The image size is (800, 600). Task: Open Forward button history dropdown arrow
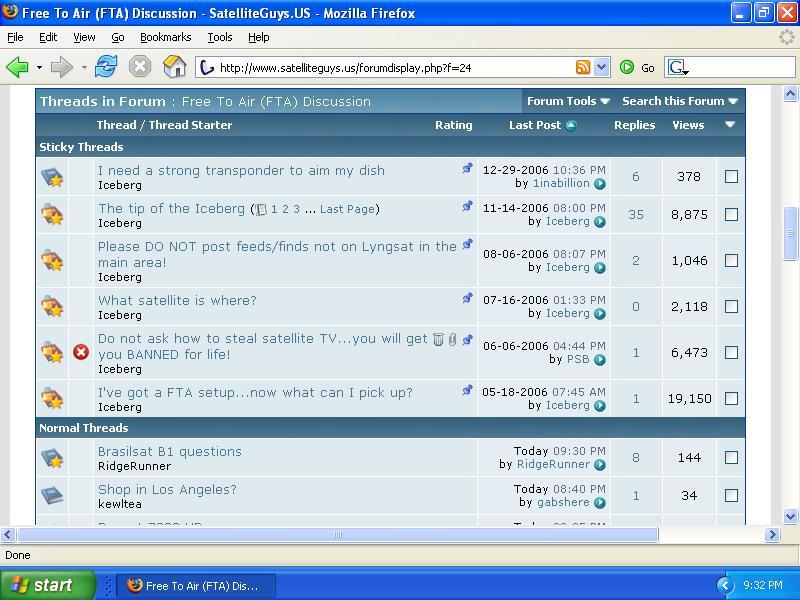(x=84, y=67)
